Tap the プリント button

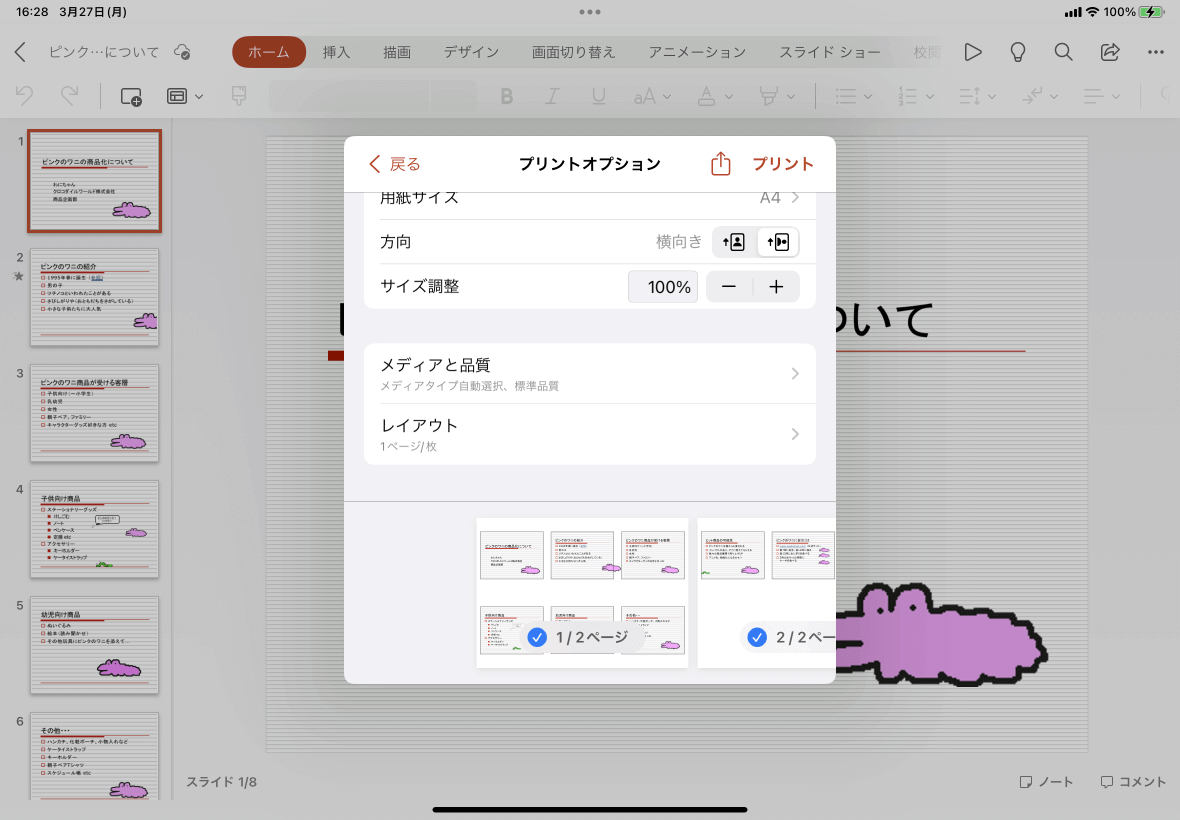click(x=783, y=164)
